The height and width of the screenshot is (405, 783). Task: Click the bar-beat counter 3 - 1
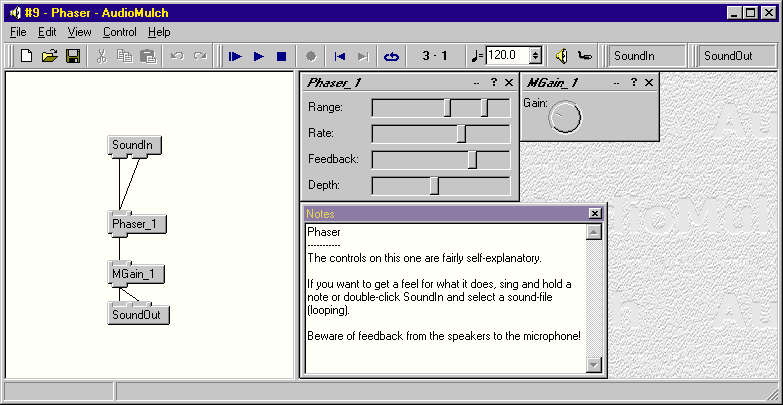[x=435, y=56]
